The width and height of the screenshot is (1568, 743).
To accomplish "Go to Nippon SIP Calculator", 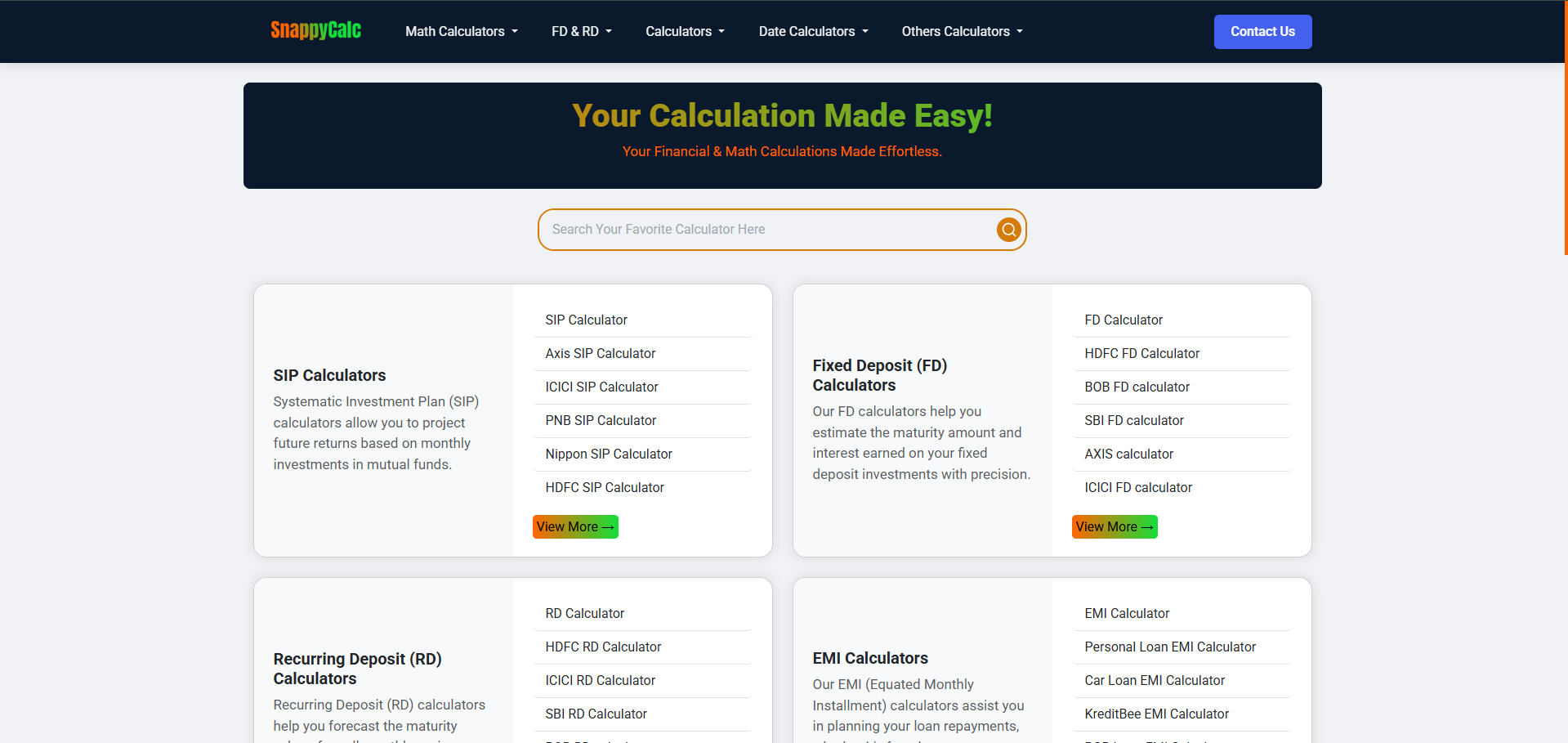I will (x=642, y=454).
